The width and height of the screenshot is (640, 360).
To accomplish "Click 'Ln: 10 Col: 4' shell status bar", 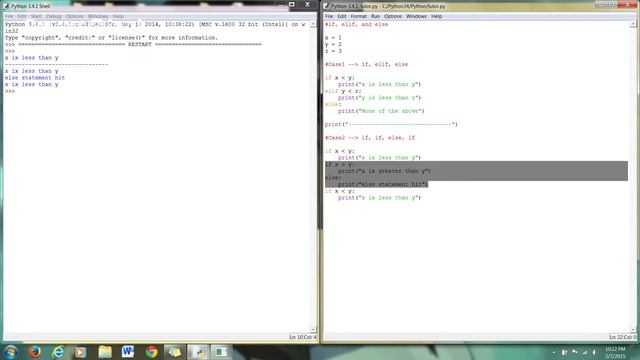I will click(x=302, y=337).
